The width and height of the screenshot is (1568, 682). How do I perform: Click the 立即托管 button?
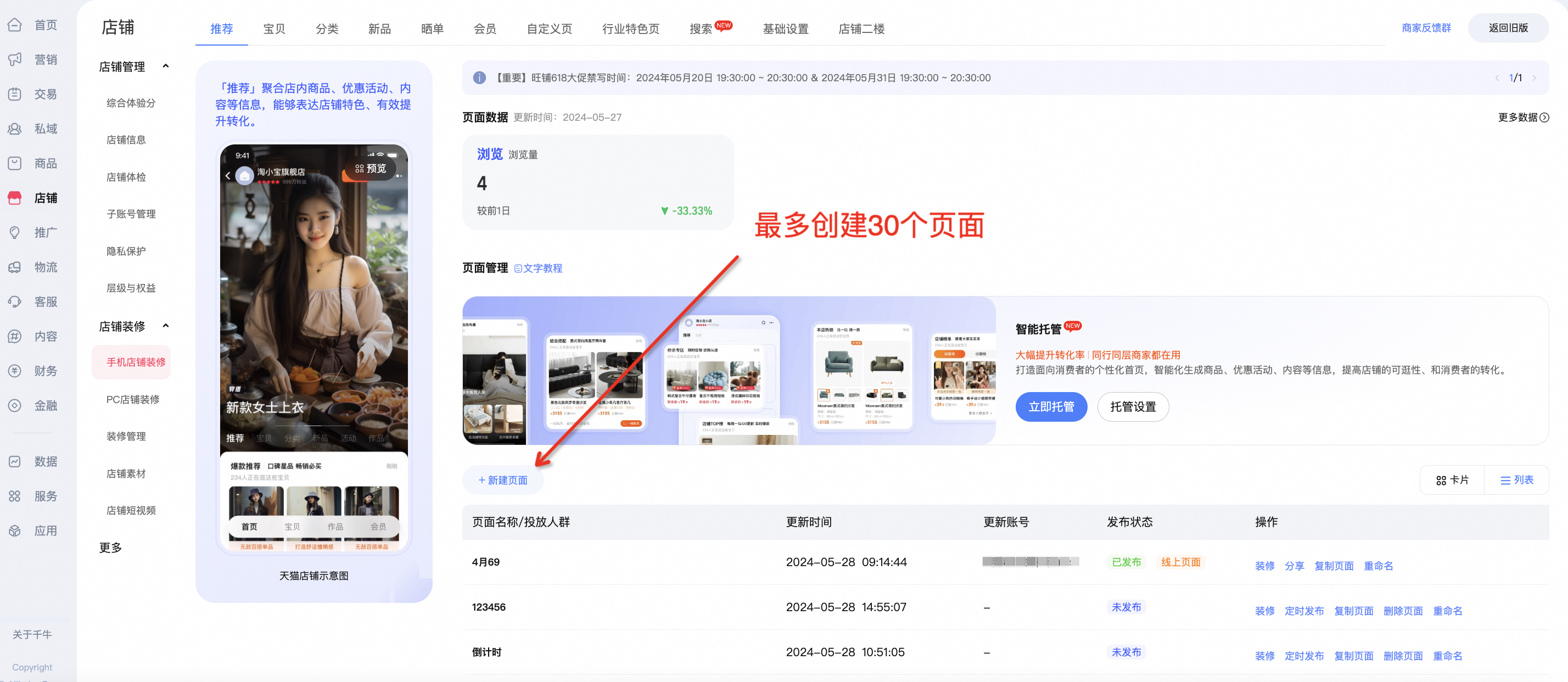[x=1051, y=407]
